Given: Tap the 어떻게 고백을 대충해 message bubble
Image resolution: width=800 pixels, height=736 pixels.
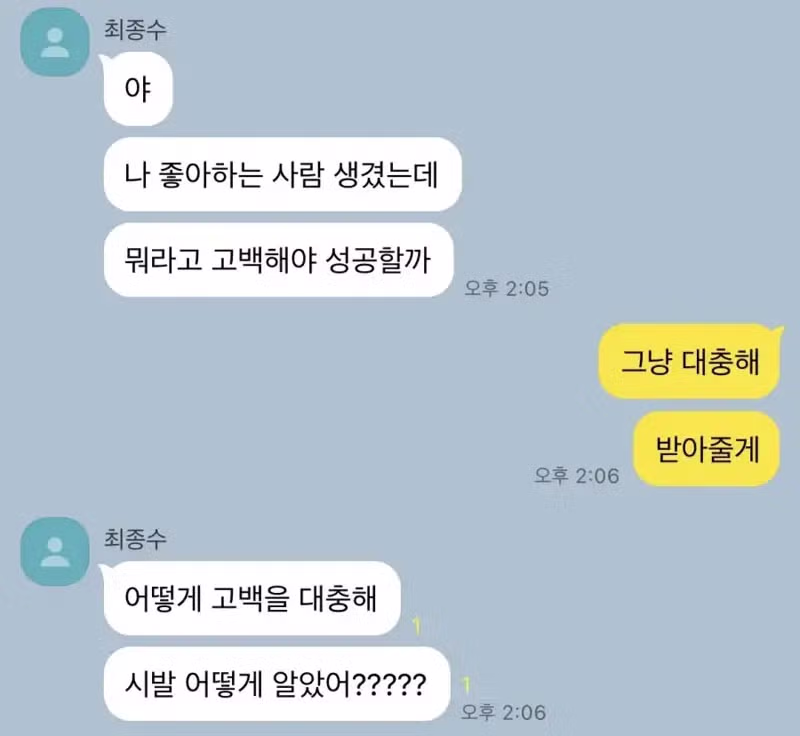Looking at the screenshot, I should tap(252, 598).
